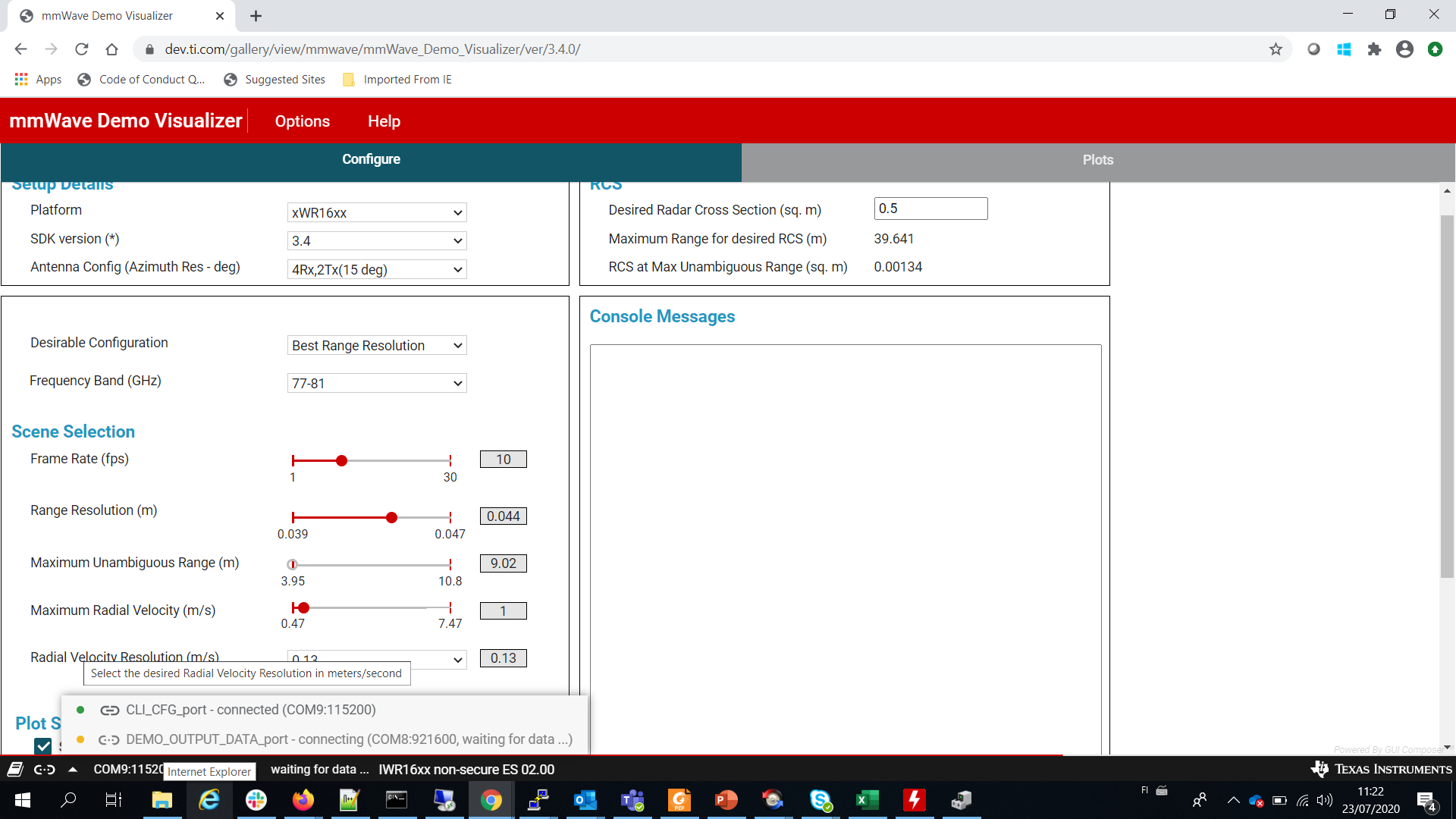The width and height of the screenshot is (1456, 819).
Task: Open the Chrome extensions puzzle icon
Action: tap(1374, 49)
